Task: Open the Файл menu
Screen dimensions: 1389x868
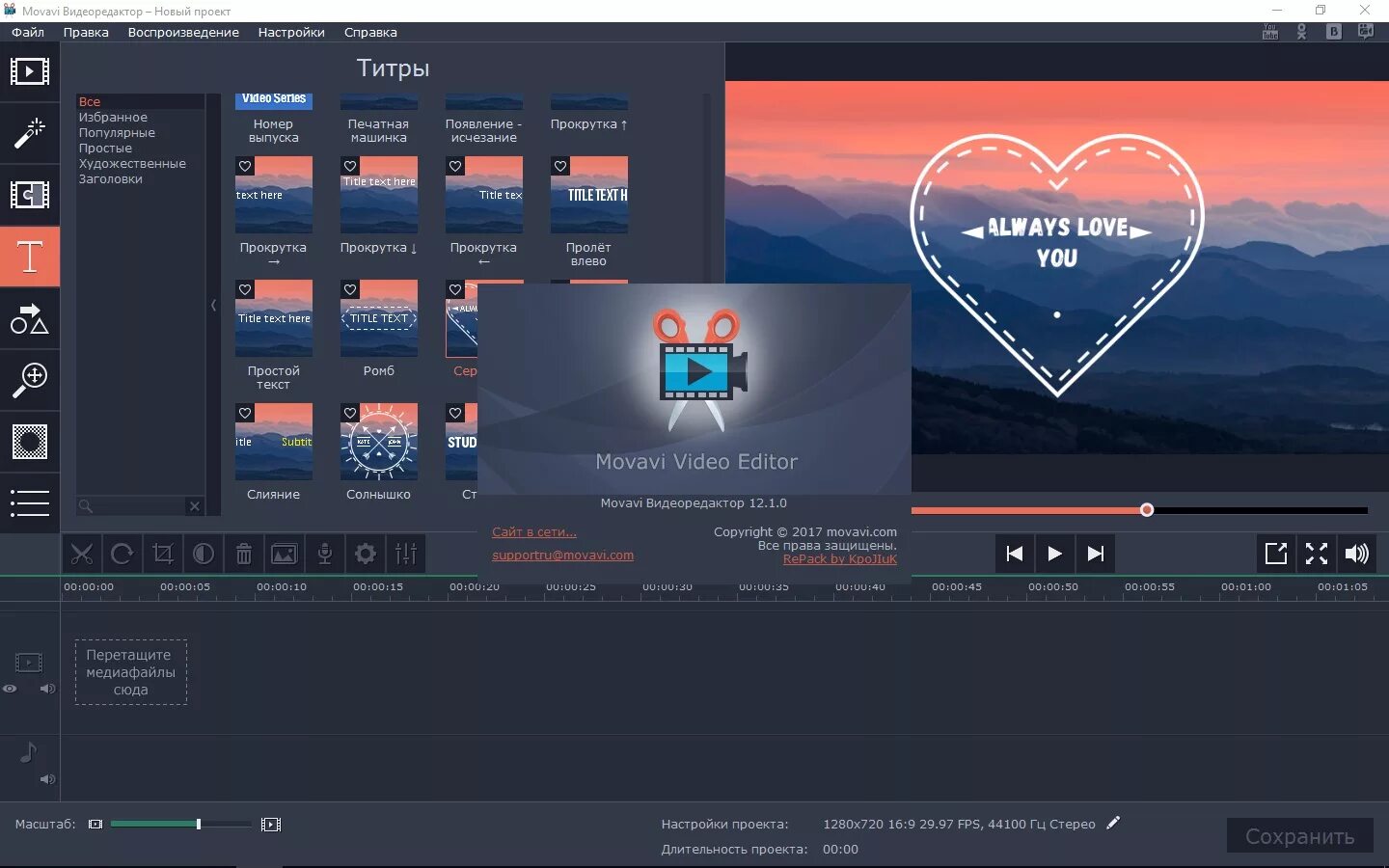Action: click(28, 32)
